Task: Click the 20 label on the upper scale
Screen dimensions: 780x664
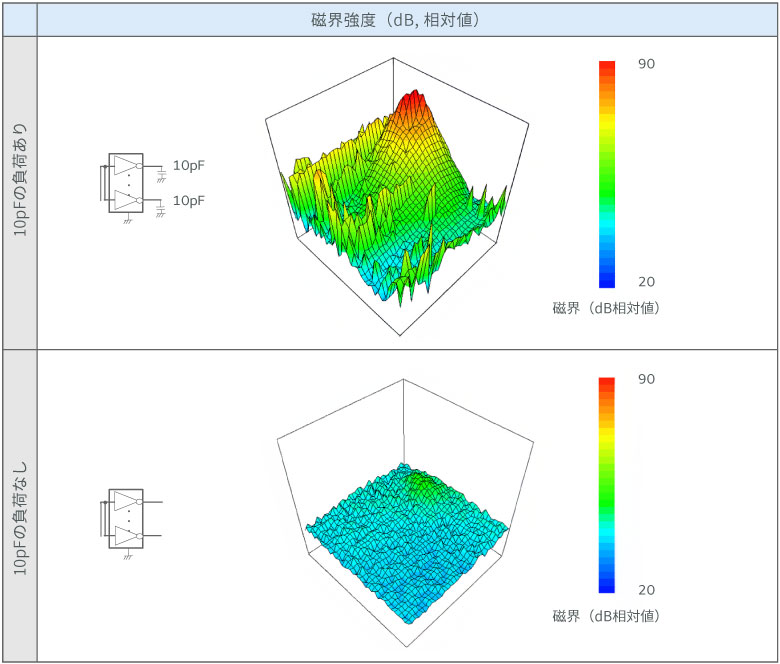Action: pos(646,282)
